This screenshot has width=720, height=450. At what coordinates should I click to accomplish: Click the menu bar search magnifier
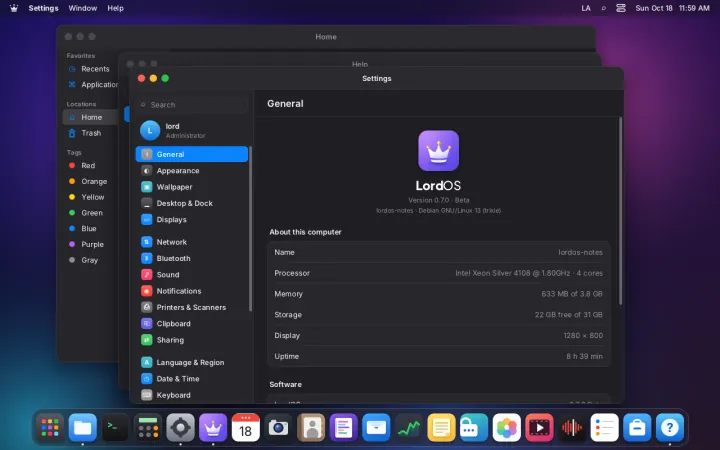coord(603,8)
